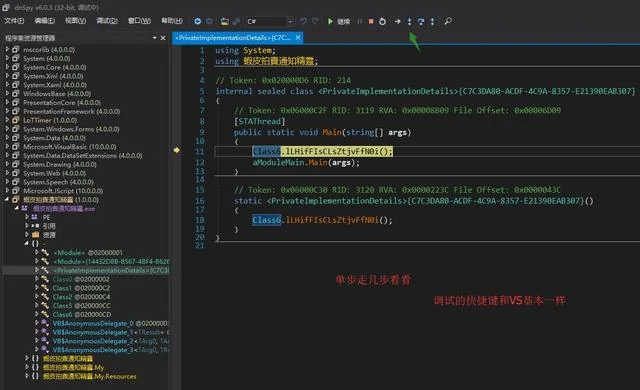Viewport: 640px width, 390px height.
Task: Select System.Data.DataSetExtensions (4.0.0.0) assembly
Action: tap(82, 155)
